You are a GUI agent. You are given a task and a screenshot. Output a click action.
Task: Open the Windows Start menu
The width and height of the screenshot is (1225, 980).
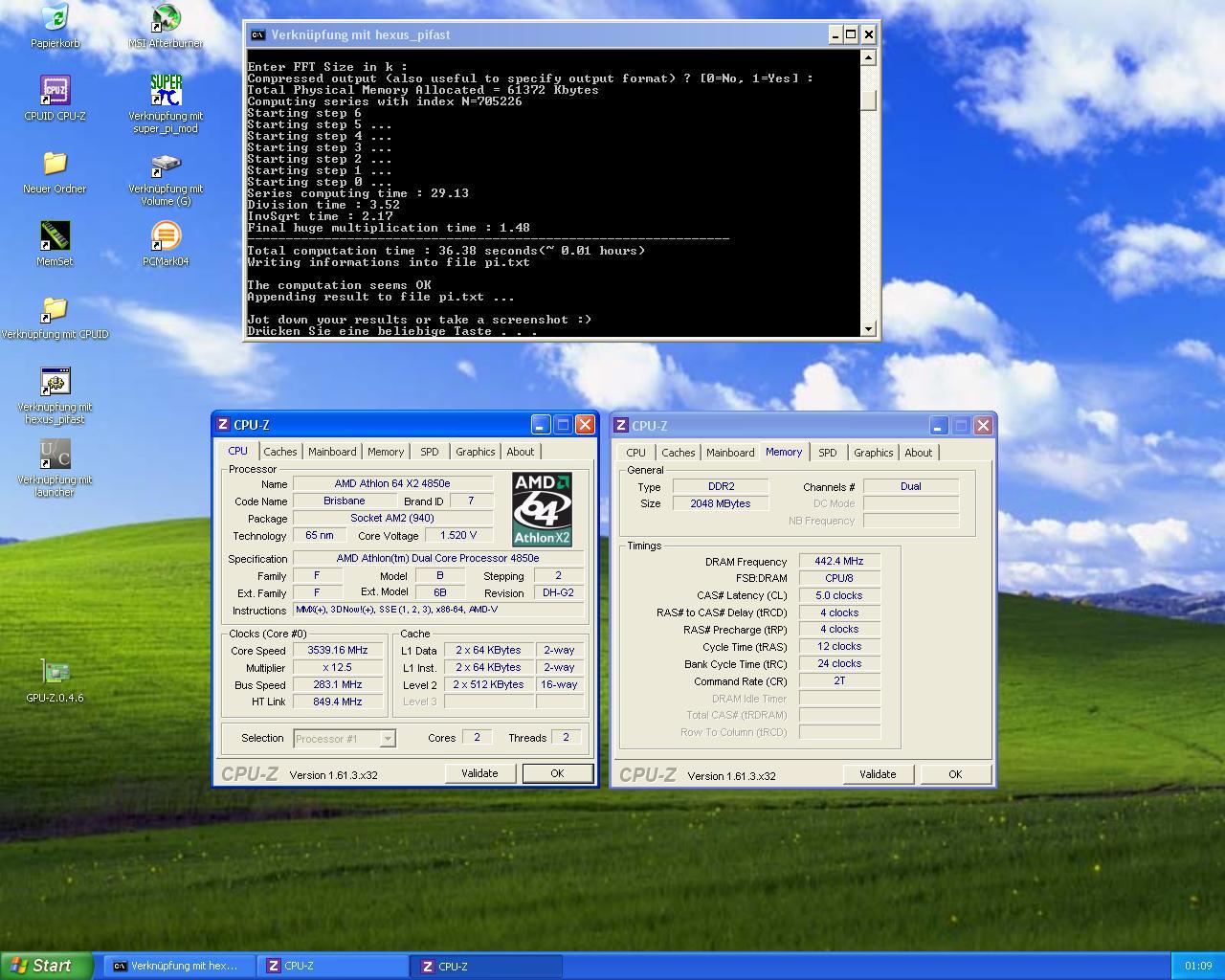coord(47,966)
